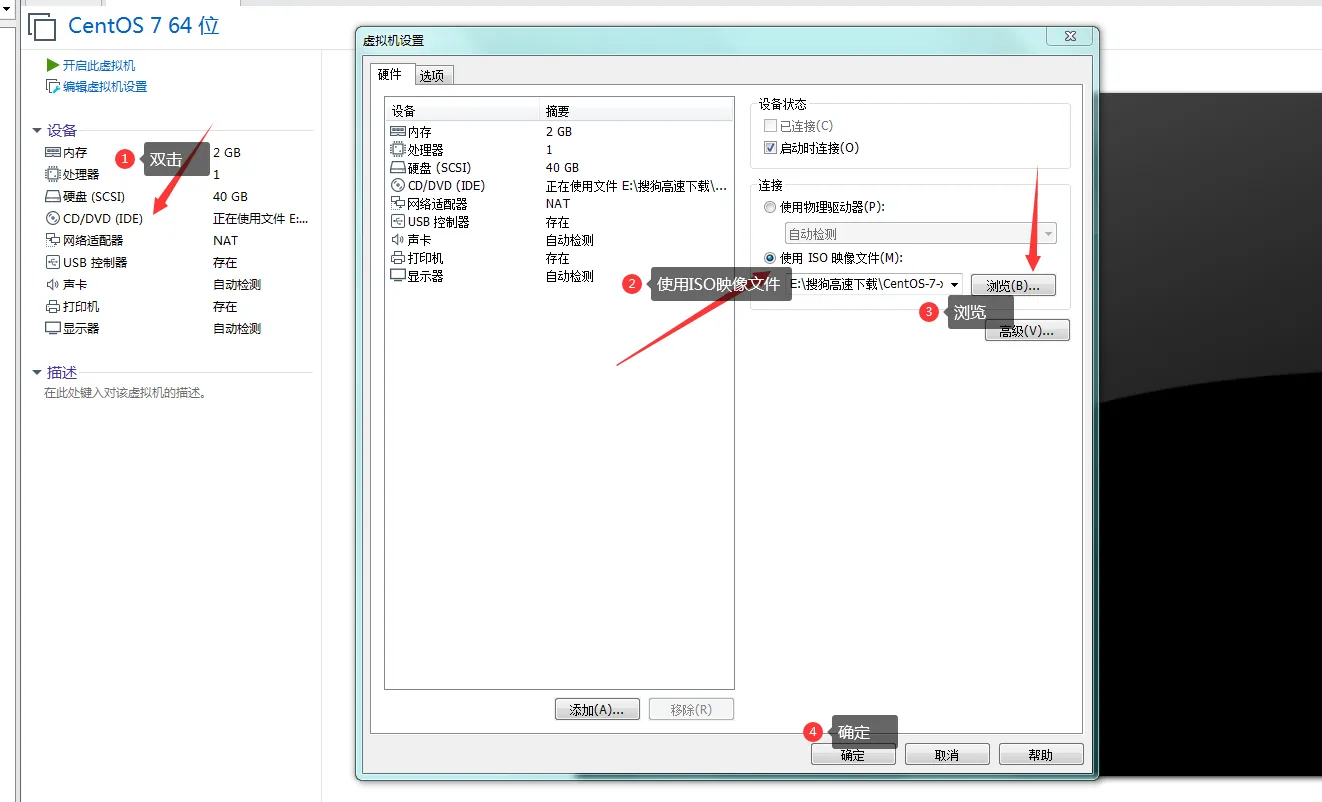This screenshot has height=802, width=1322.
Task: Select the 网络适配器 network icon in left panel
Action: [x=53, y=240]
